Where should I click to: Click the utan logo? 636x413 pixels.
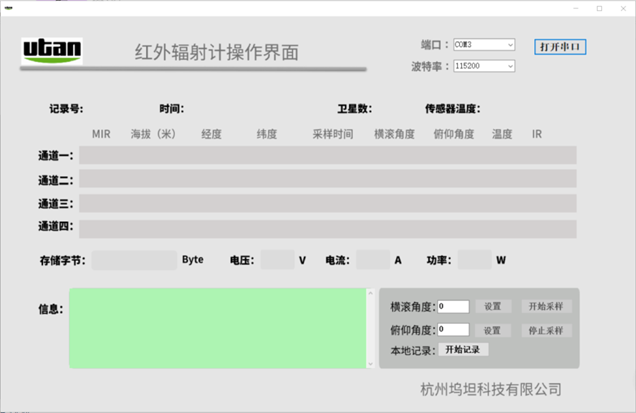53,50
